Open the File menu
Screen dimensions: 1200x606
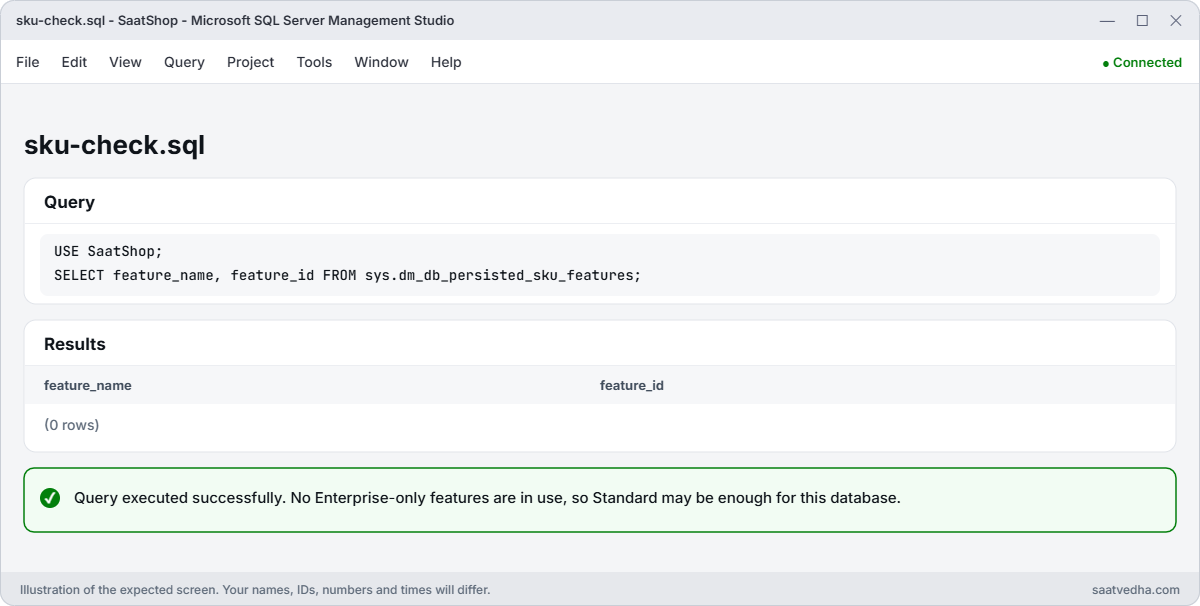[x=28, y=62]
